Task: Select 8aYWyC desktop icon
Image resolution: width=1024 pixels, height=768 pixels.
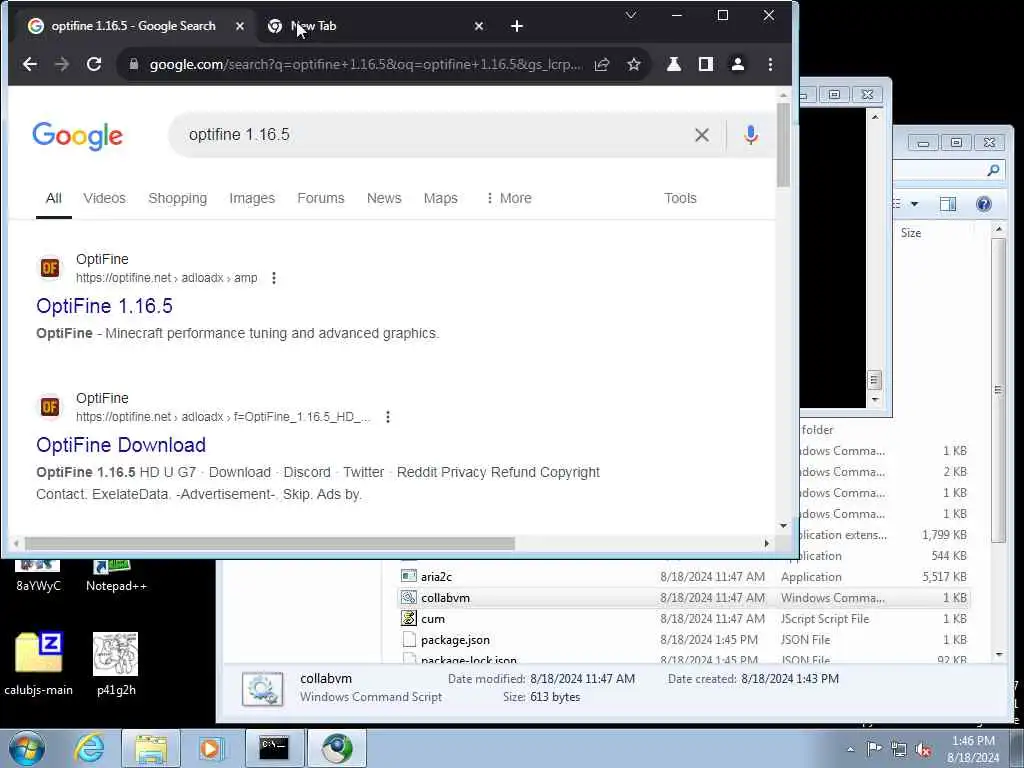Action: click(x=39, y=576)
